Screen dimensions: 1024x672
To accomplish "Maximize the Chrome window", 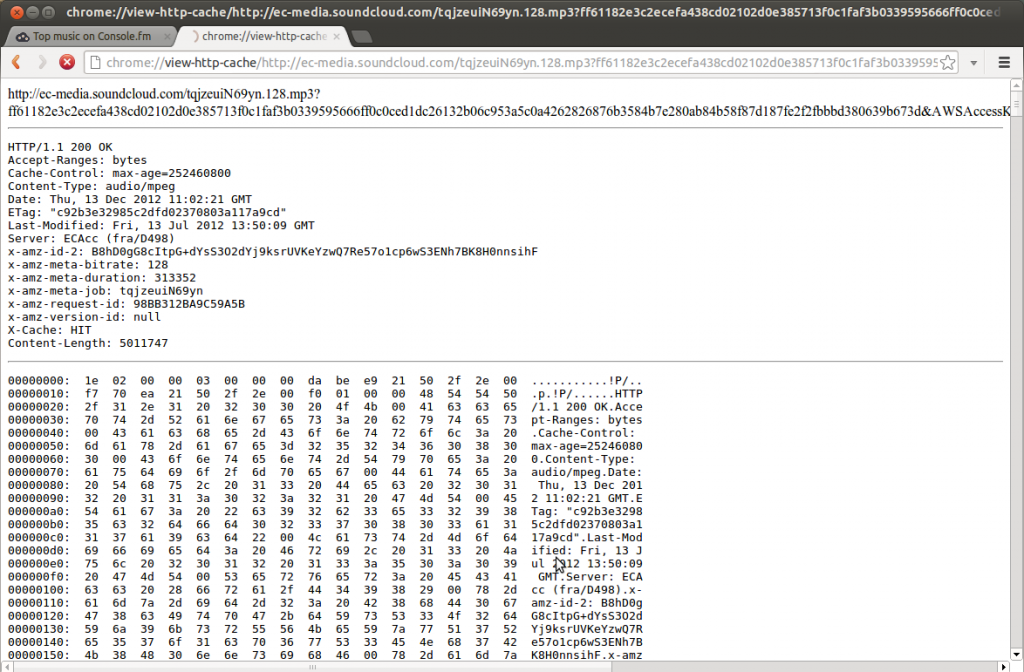I will [48, 12].
